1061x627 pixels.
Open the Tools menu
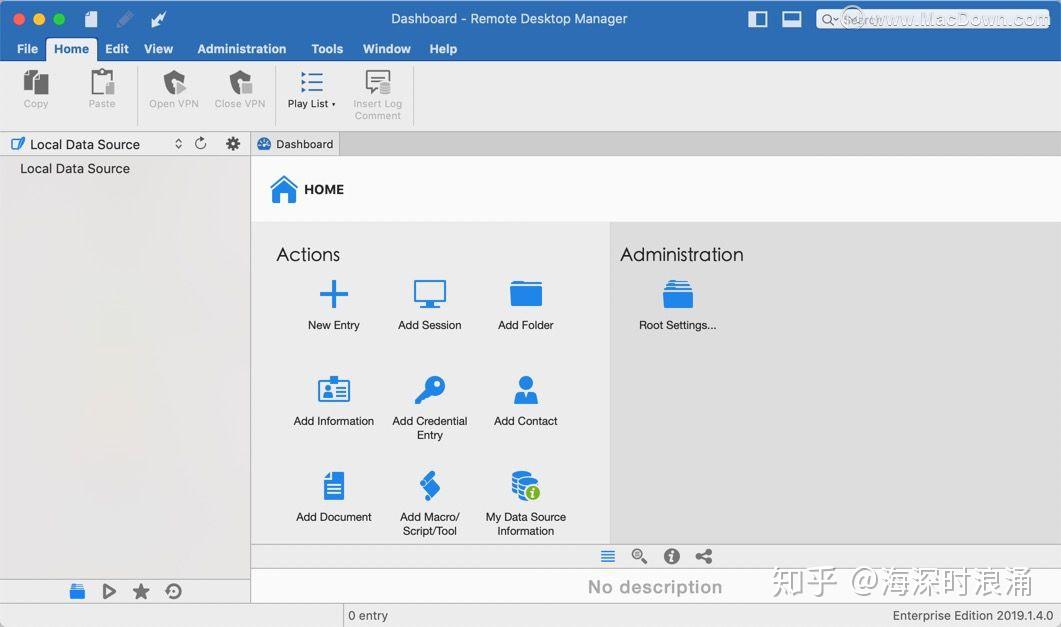point(327,48)
